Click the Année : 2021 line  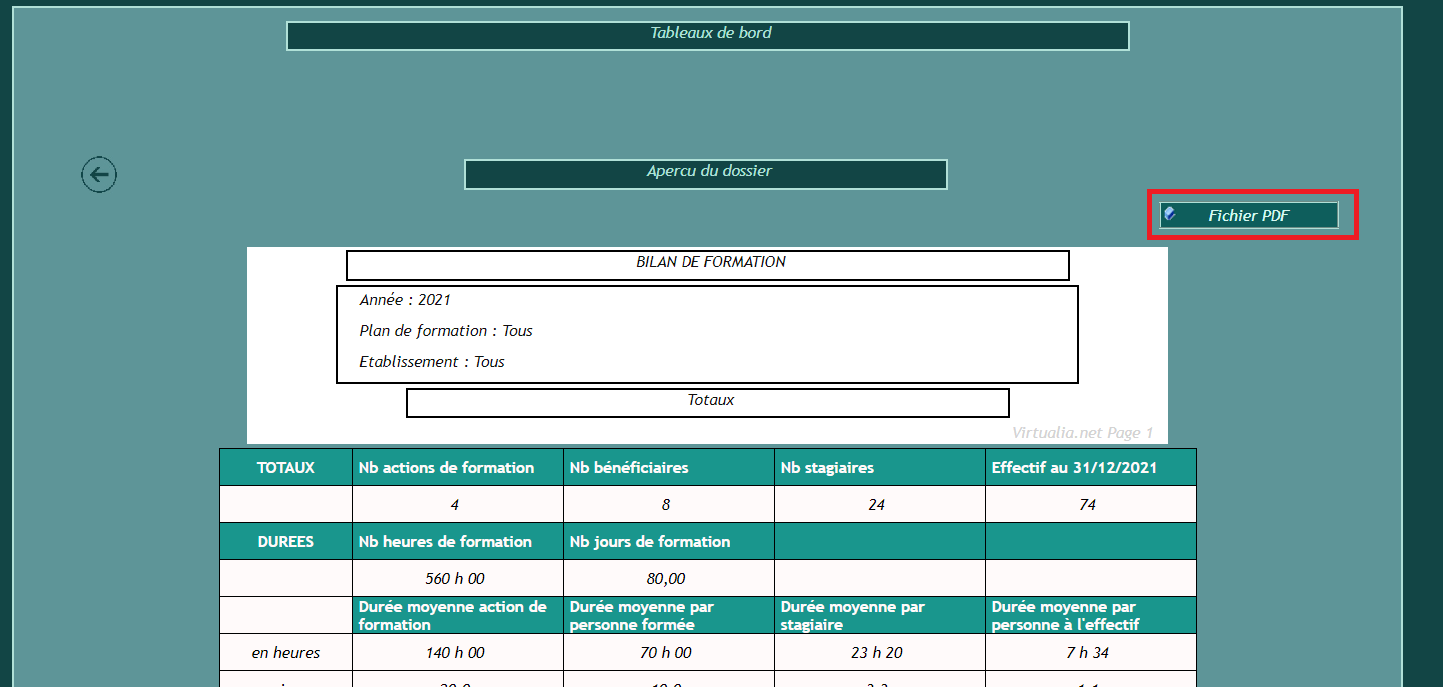tap(406, 300)
